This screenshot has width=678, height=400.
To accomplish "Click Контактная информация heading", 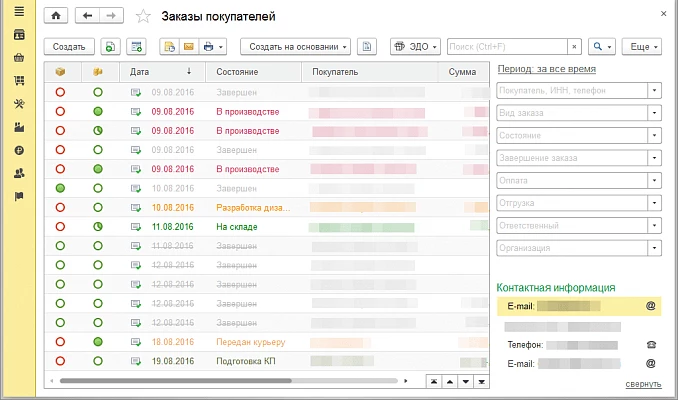I will click(x=556, y=288).
